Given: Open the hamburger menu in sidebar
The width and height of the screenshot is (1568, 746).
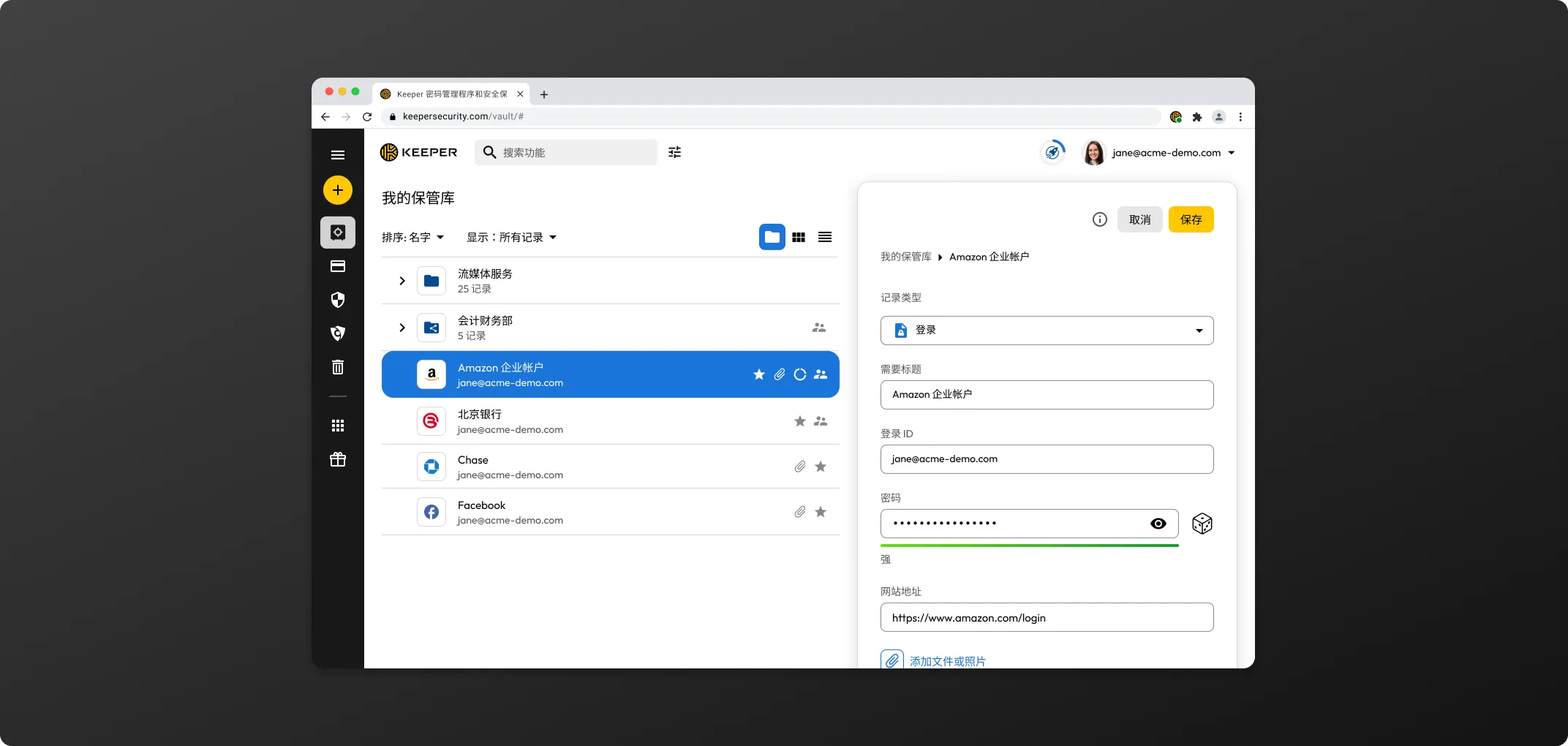Looking at the screenshot, I should (x=337, y=155).
